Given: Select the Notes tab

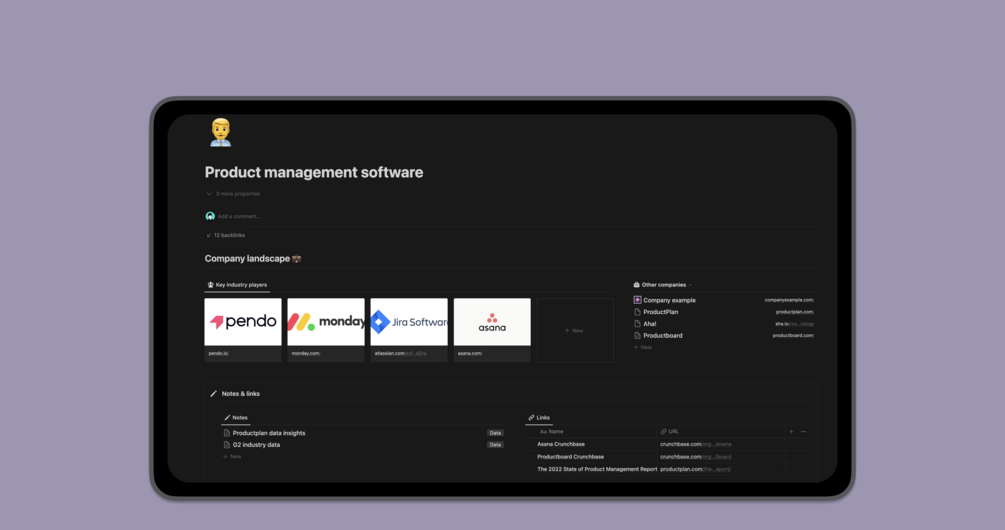Looking at the screenshot, I should pos(236,417).
